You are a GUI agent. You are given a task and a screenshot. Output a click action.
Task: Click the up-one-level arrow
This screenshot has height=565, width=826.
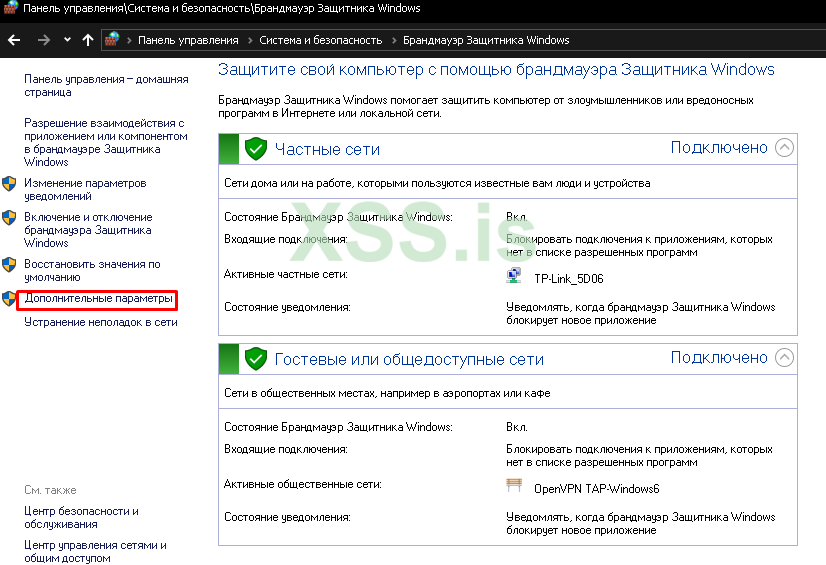point(88,40)
